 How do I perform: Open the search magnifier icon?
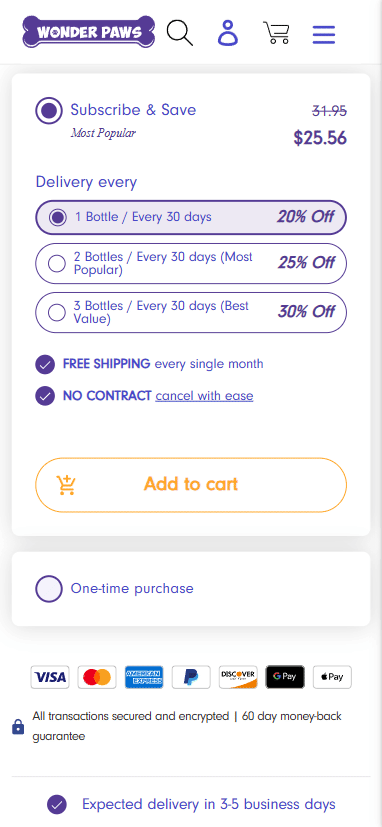(180, 33)
